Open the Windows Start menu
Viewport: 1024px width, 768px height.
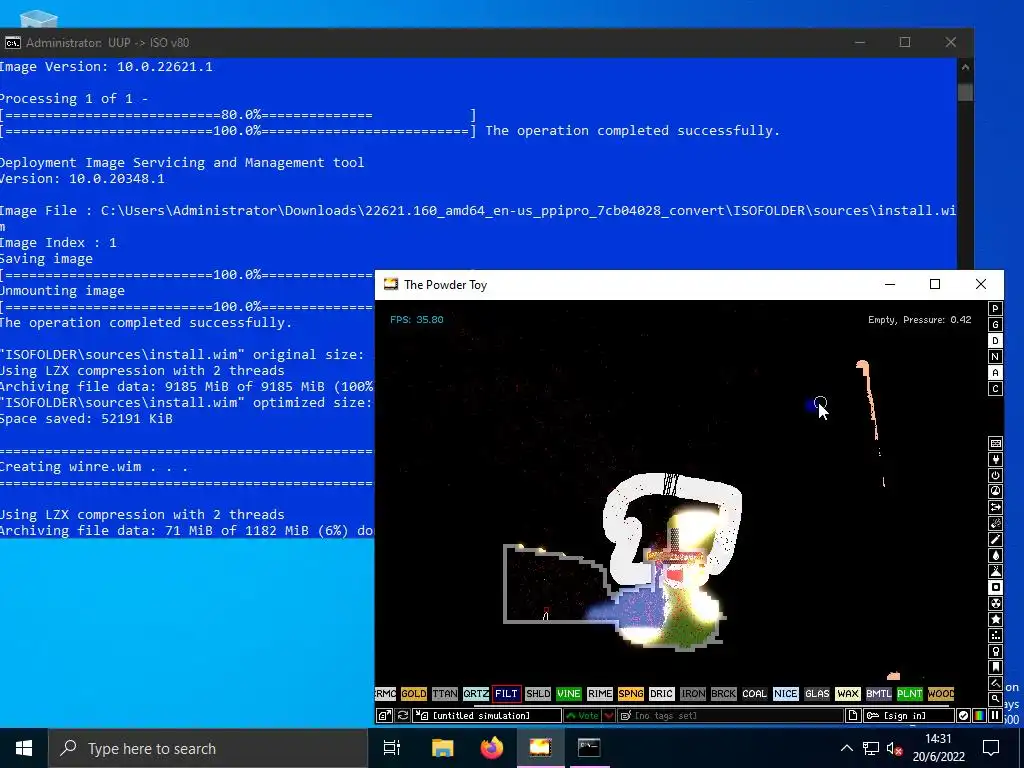24,748
